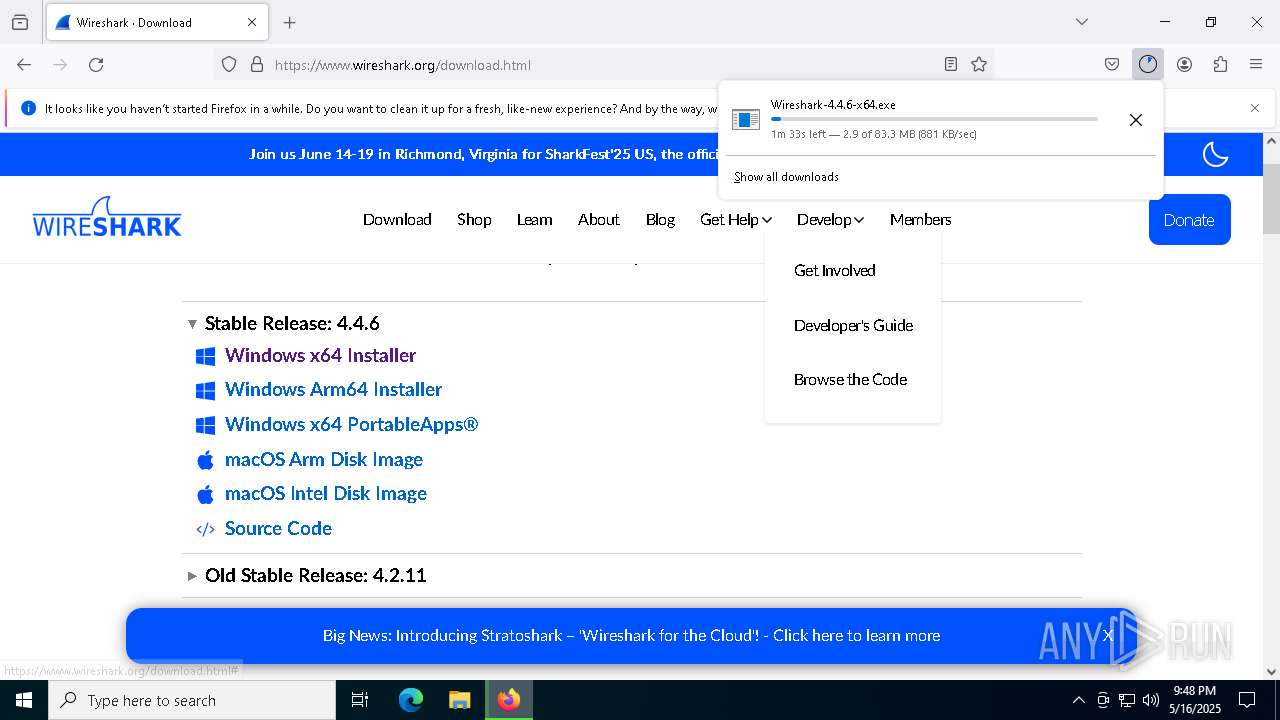Reload the current page

tap(96, 64)
